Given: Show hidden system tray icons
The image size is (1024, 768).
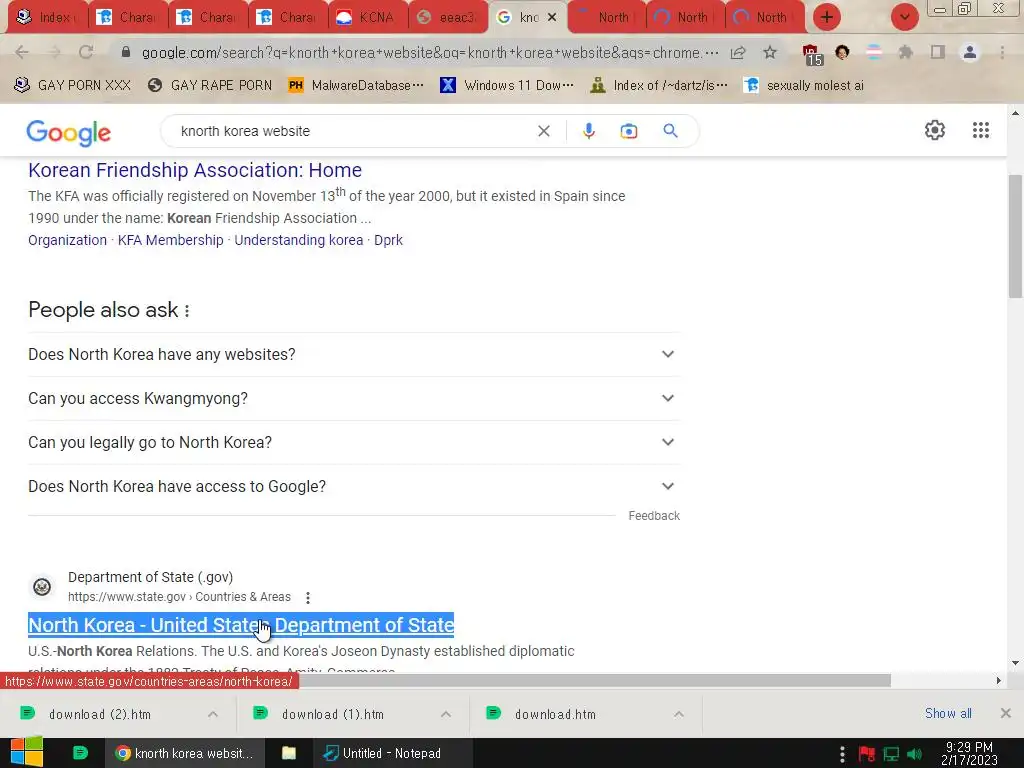Looking at the screenshot, I should point(842,754).
